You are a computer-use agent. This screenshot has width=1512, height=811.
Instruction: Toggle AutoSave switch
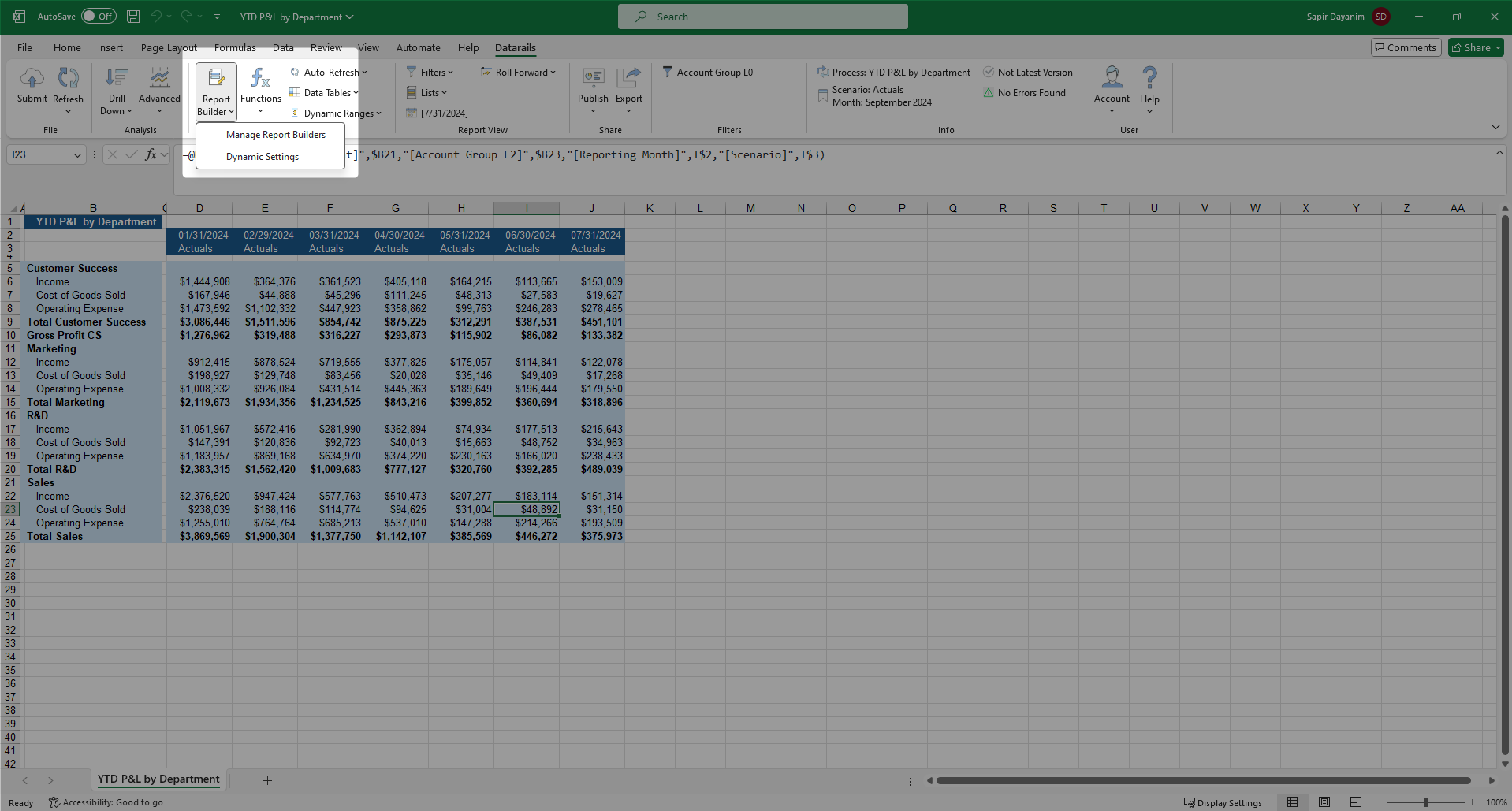[x=99, y=17]
